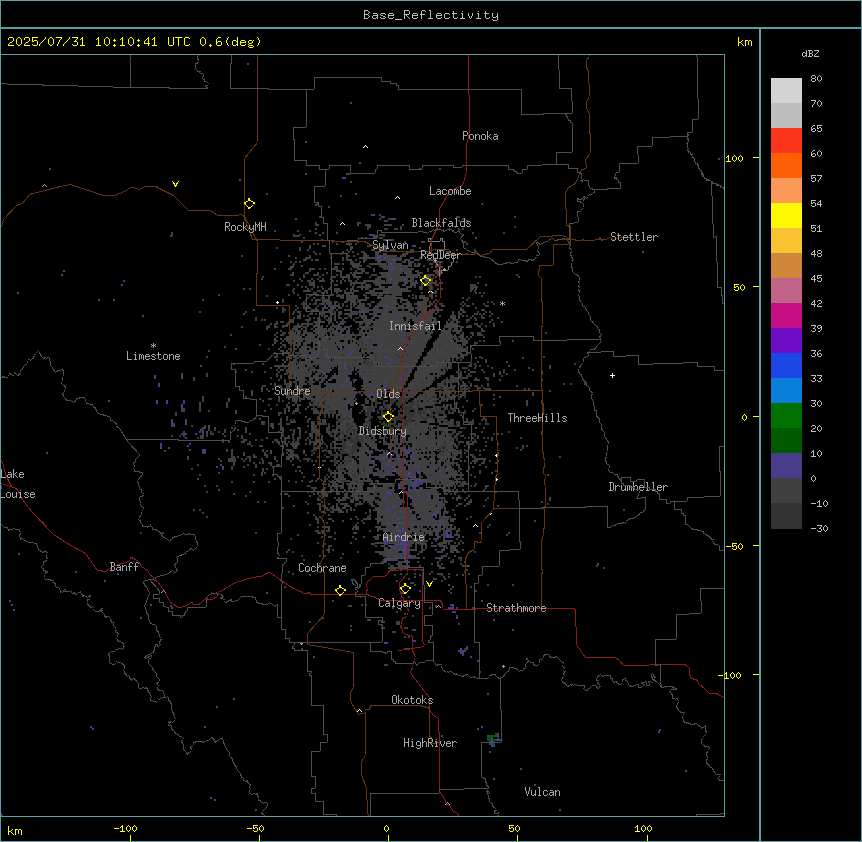This screenshot has height=842, width=862.
Task: Click the Cochrane town label
Action: point(322,568)
